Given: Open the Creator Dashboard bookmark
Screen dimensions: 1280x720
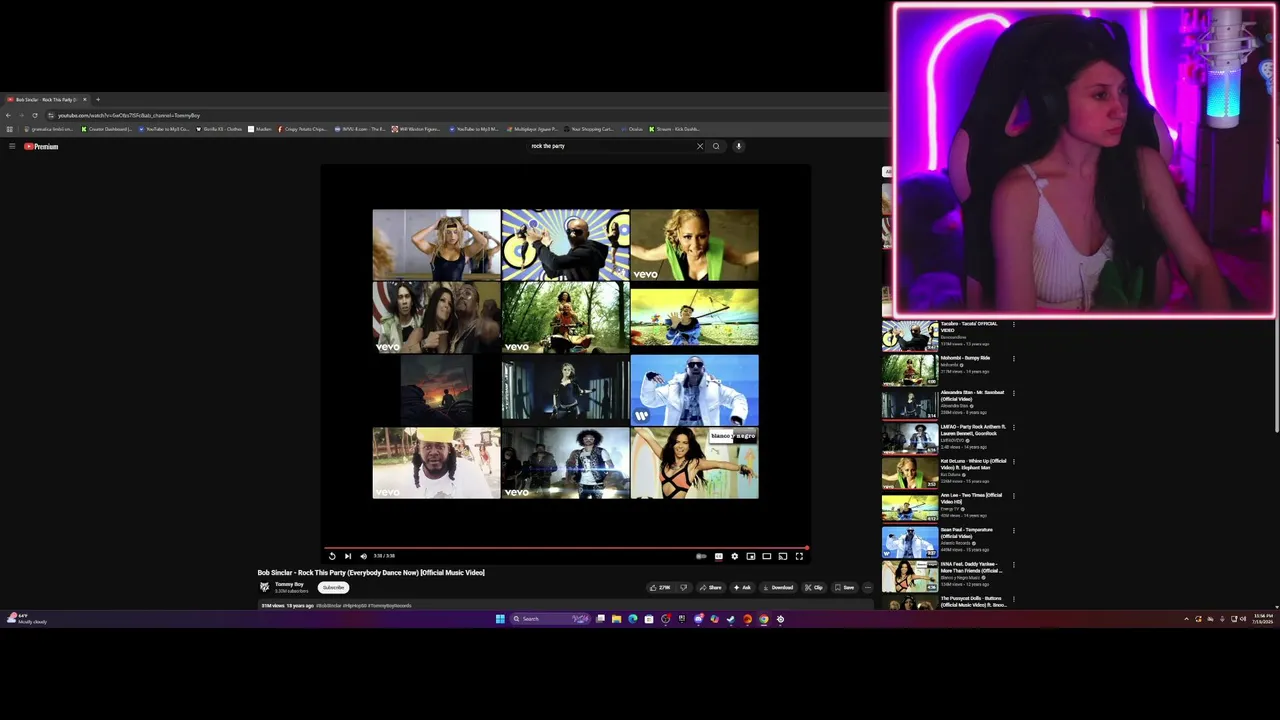Looking at the screenshot, I should pos(107,129).
